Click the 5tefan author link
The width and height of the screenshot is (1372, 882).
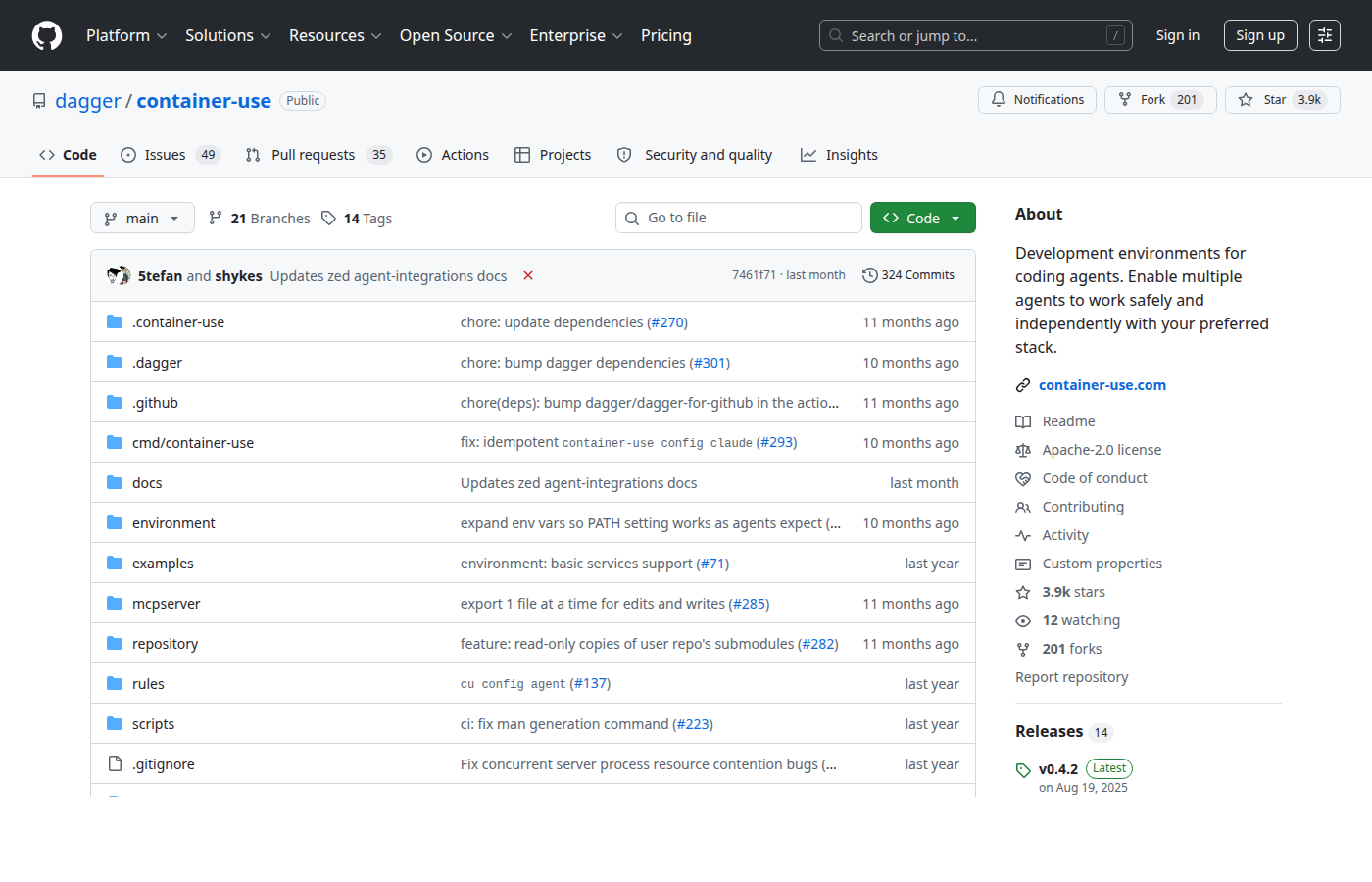click(x=160, y=276)
